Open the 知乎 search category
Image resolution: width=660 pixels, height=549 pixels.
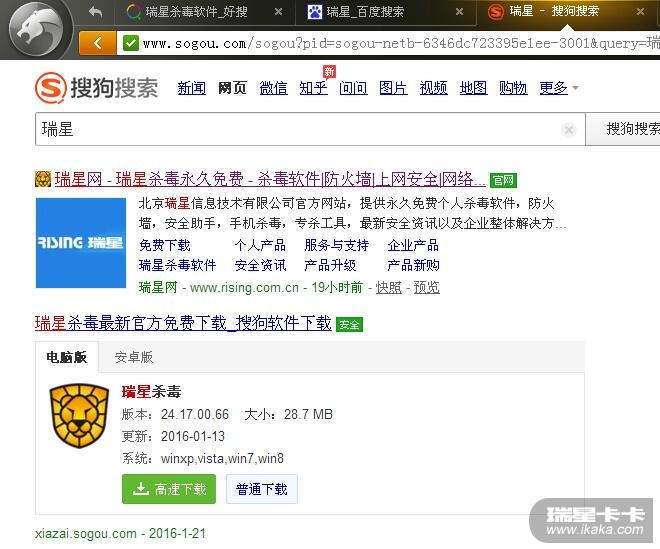point(314,88)
